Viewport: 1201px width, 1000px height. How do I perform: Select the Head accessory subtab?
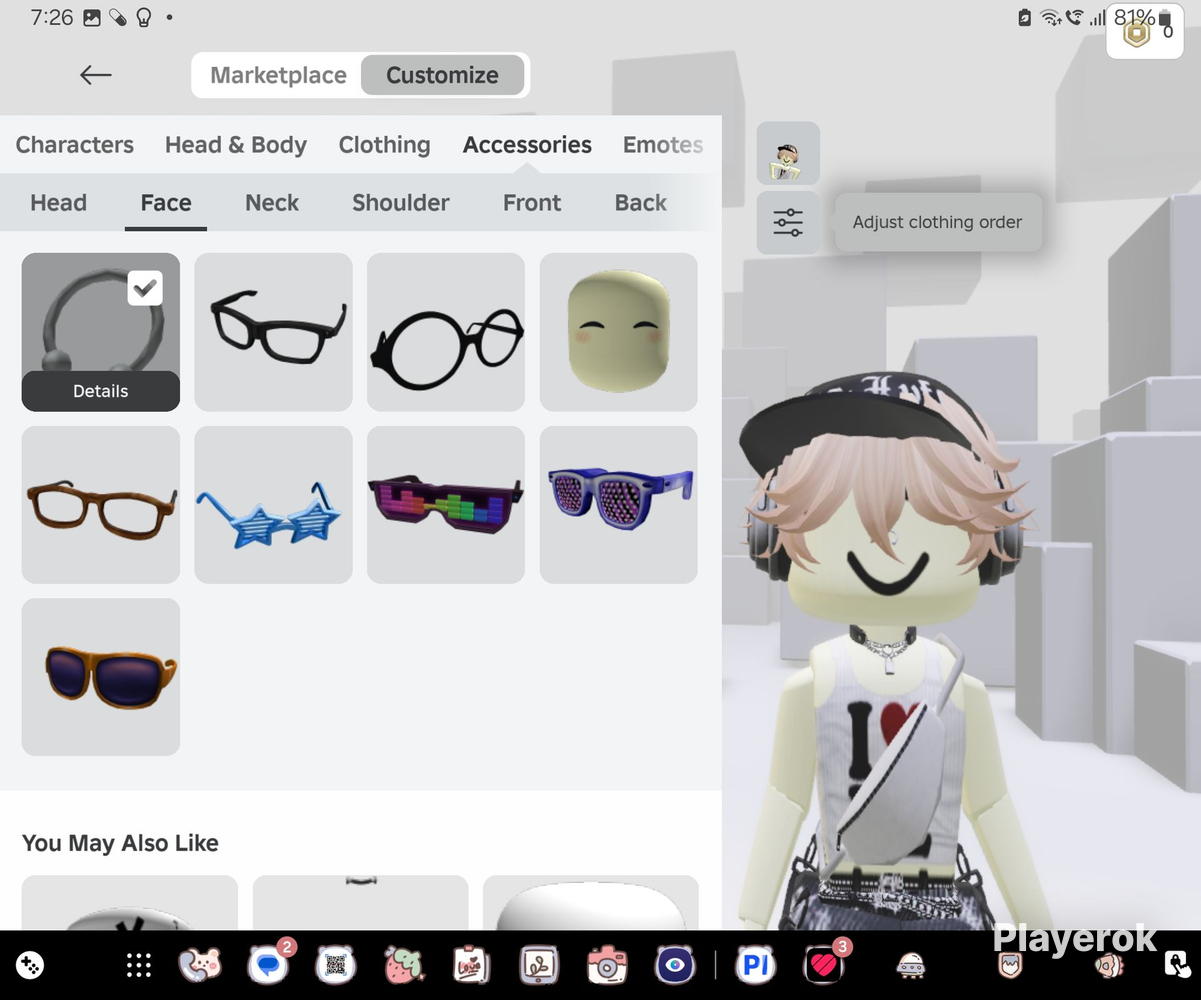[59, 203]
